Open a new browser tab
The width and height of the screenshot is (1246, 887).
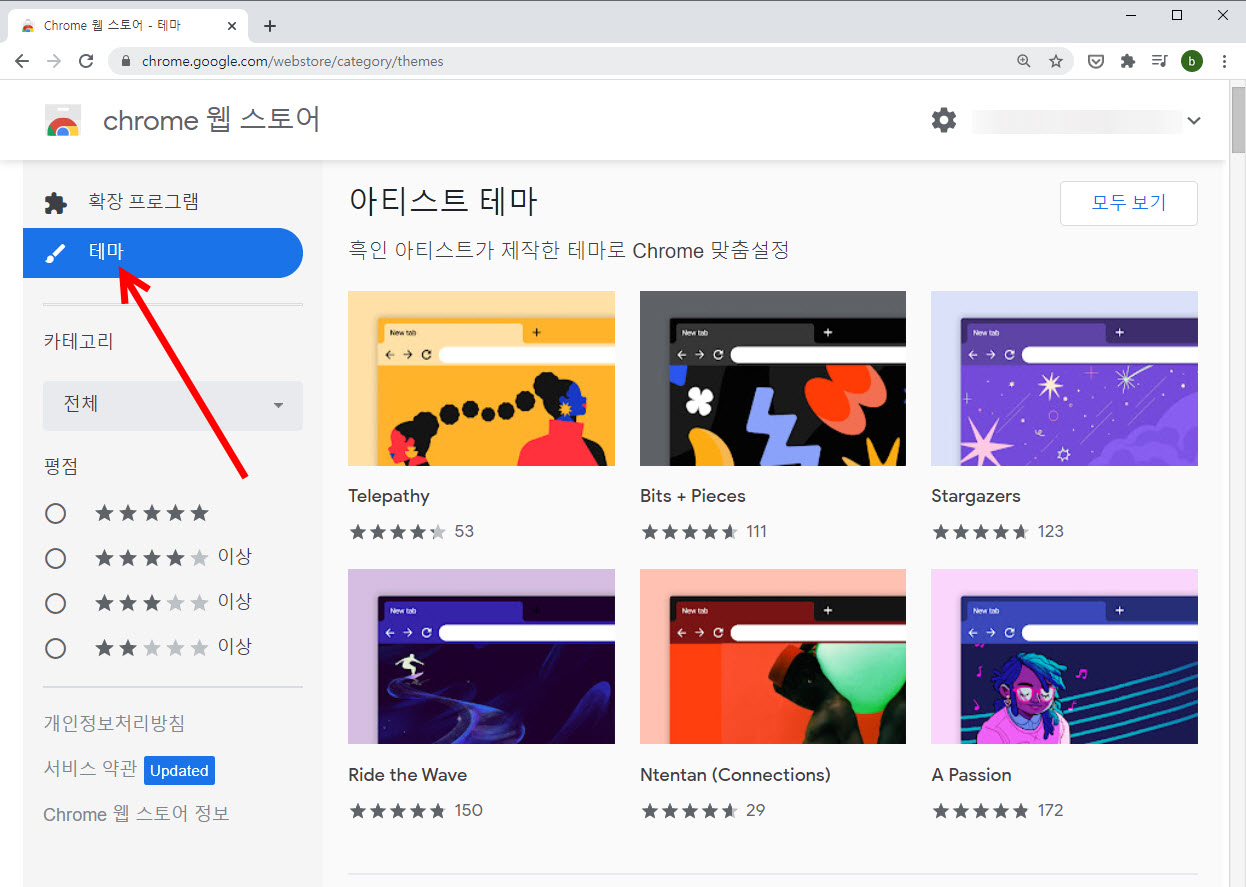point(269,26)
